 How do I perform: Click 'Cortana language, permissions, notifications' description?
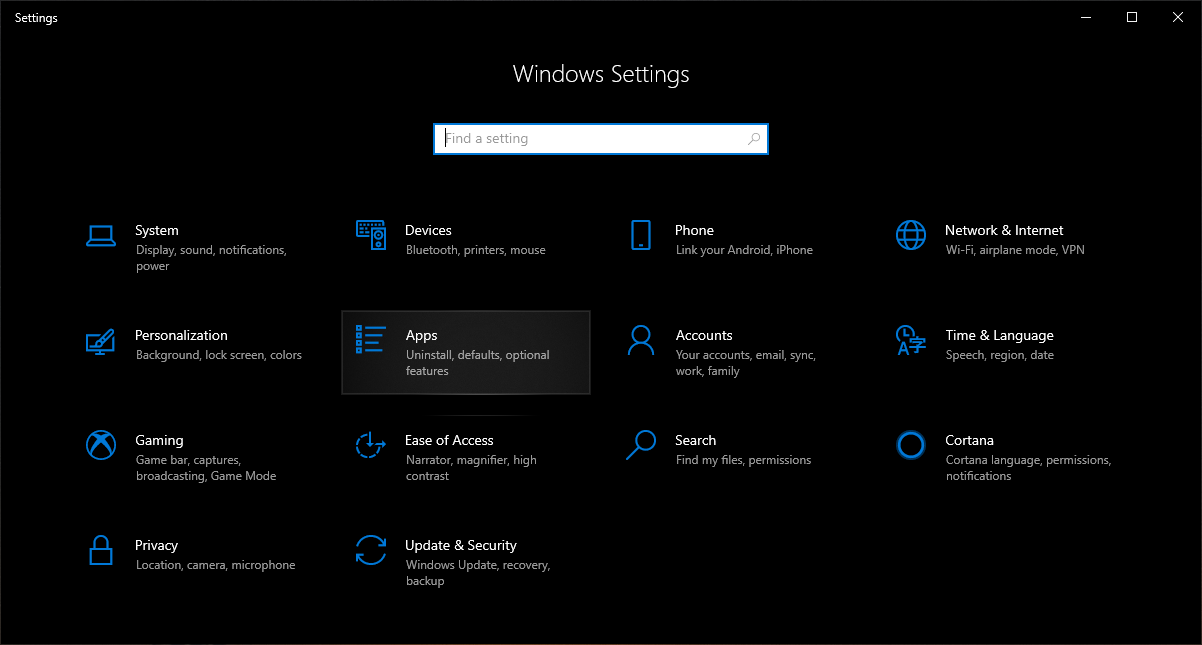(1028, 468)
